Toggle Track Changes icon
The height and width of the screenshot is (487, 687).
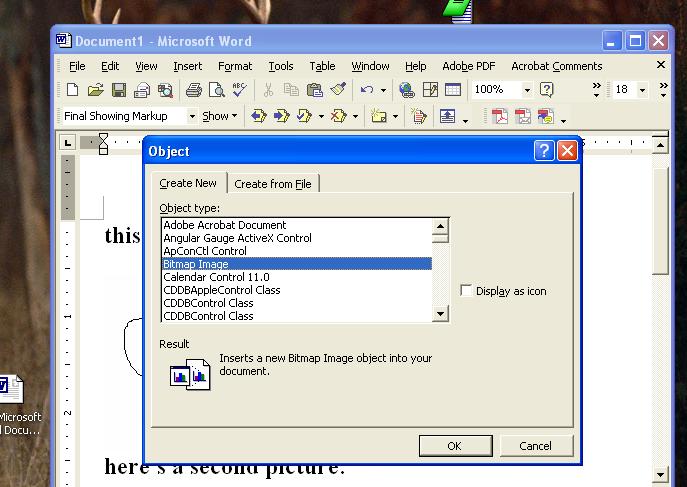418,116
